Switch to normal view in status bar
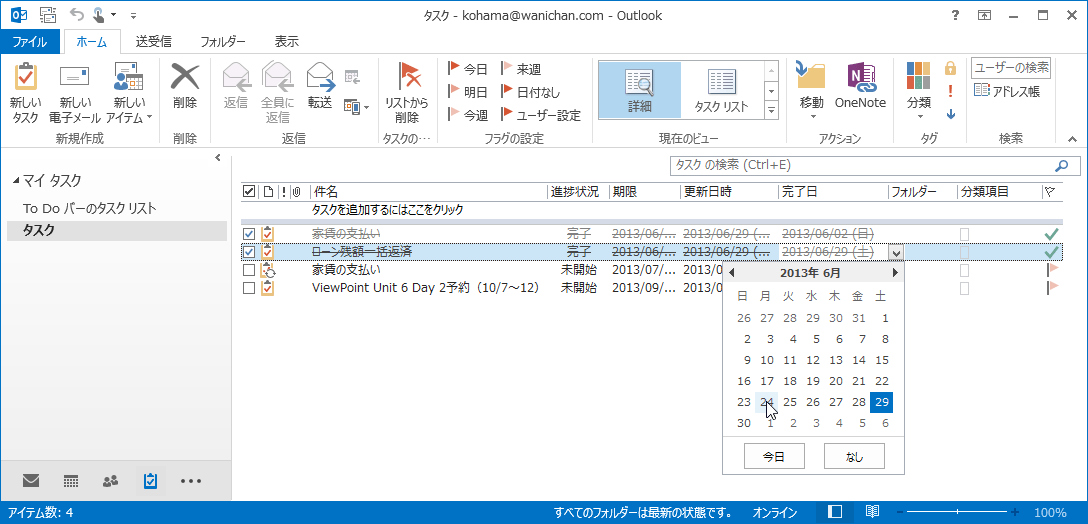Viewport: 1088px width, 524px height. tap(836, 512)
